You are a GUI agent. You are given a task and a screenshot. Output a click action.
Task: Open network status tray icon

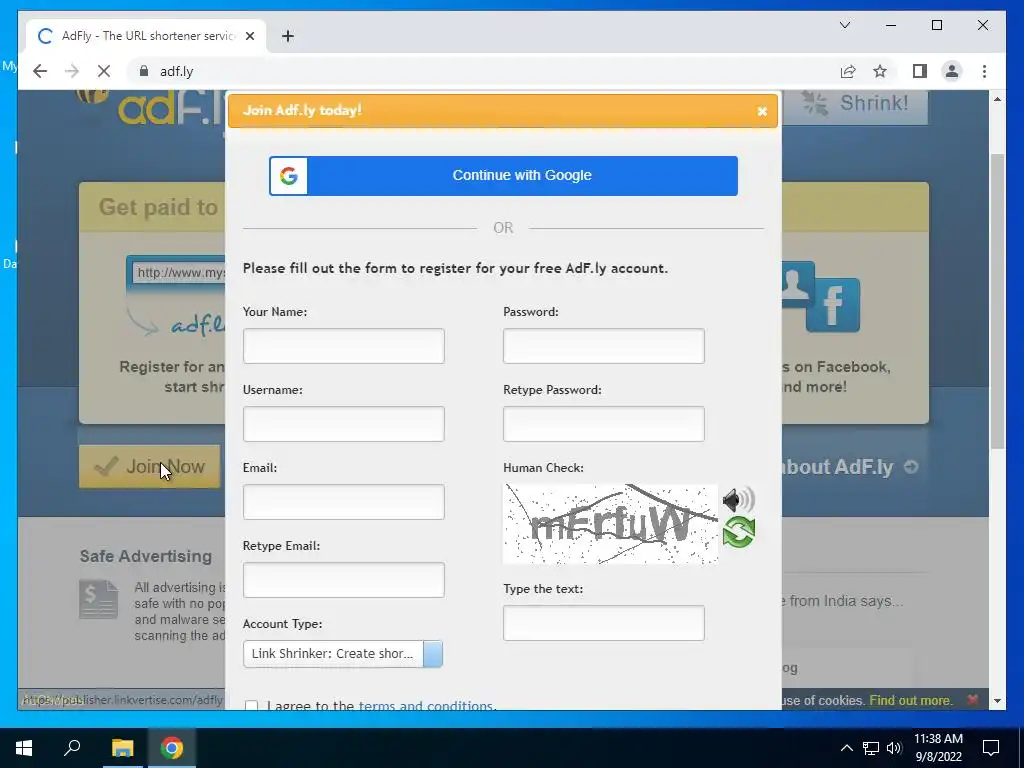point(871,748)
